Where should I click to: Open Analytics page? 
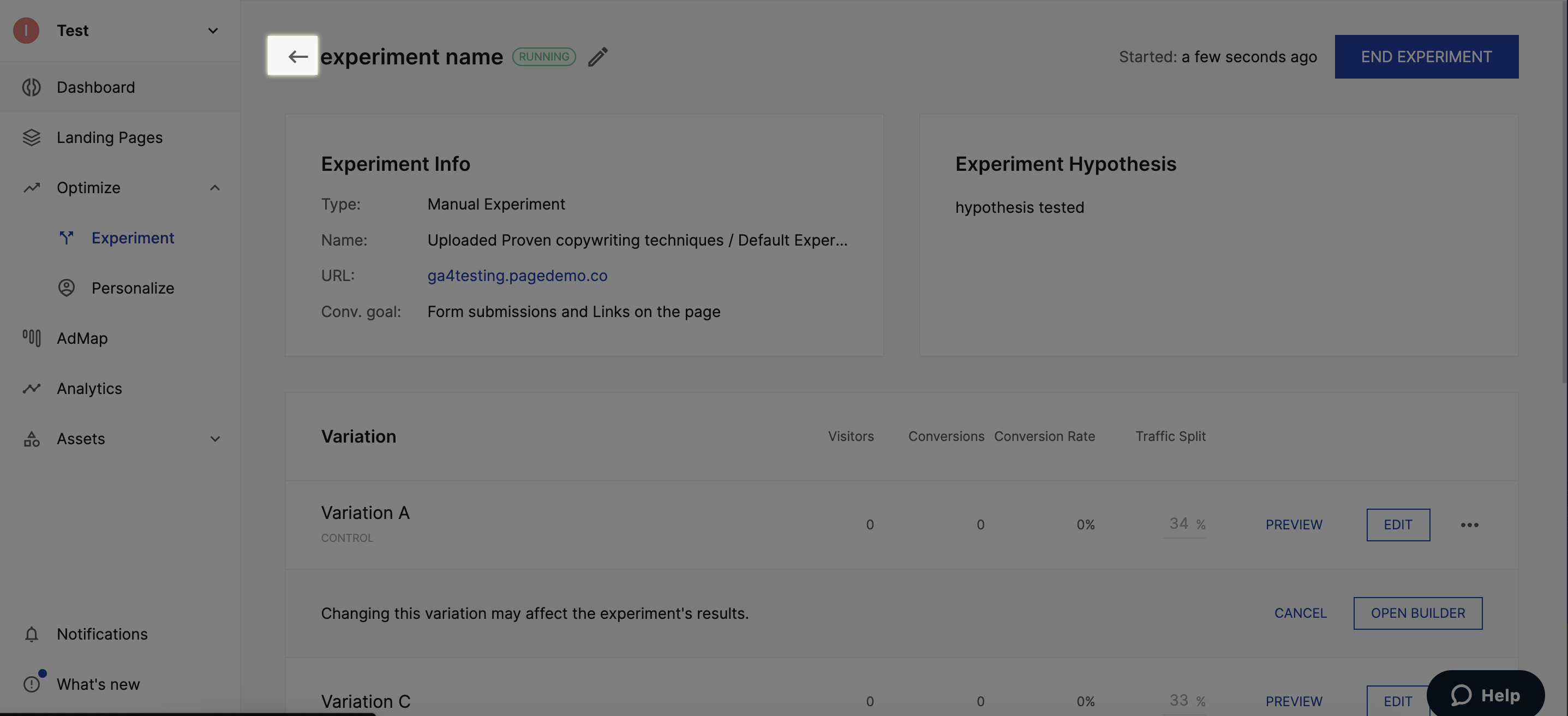120,389
